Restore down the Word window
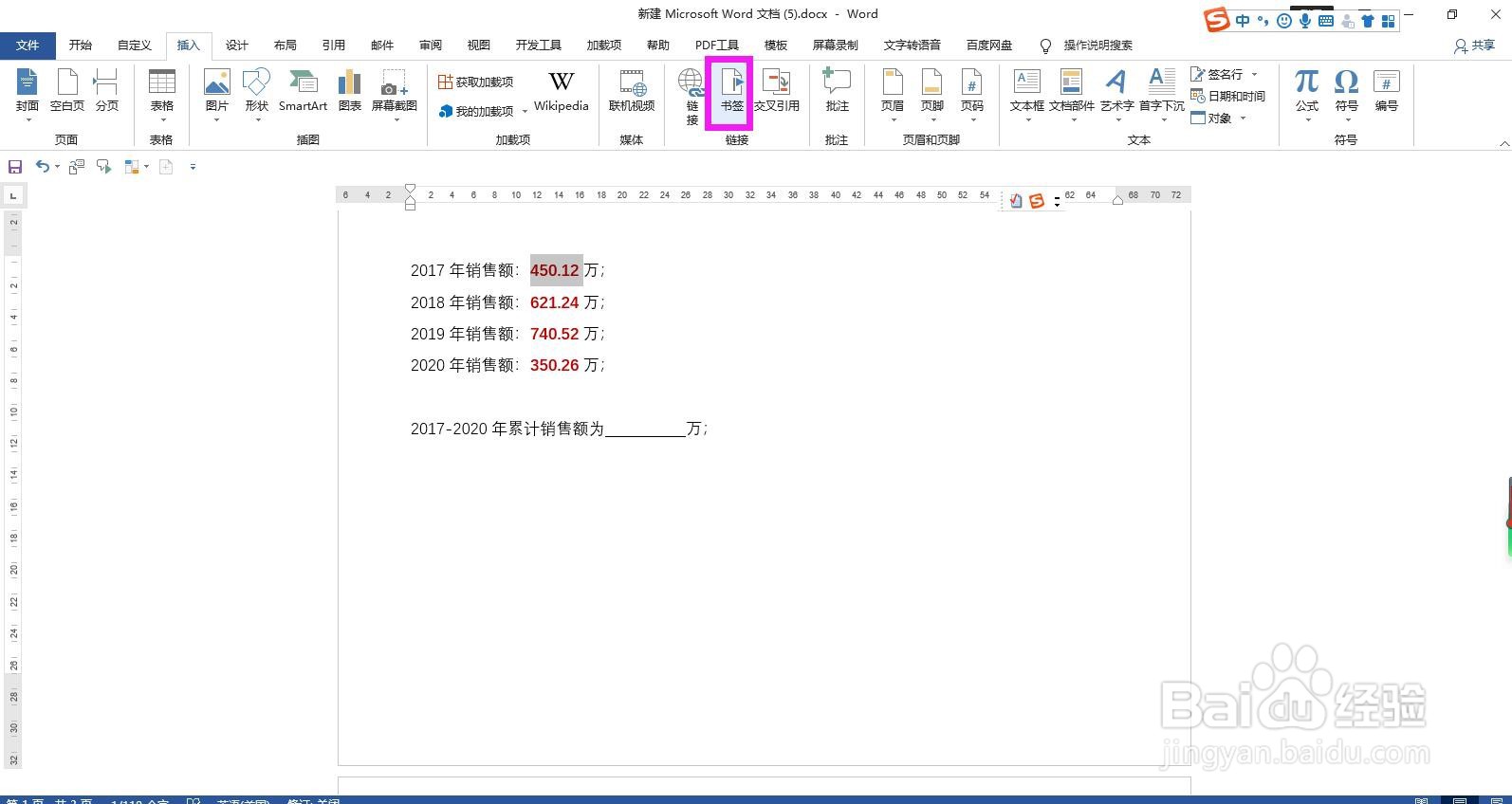 [1452, 14]
